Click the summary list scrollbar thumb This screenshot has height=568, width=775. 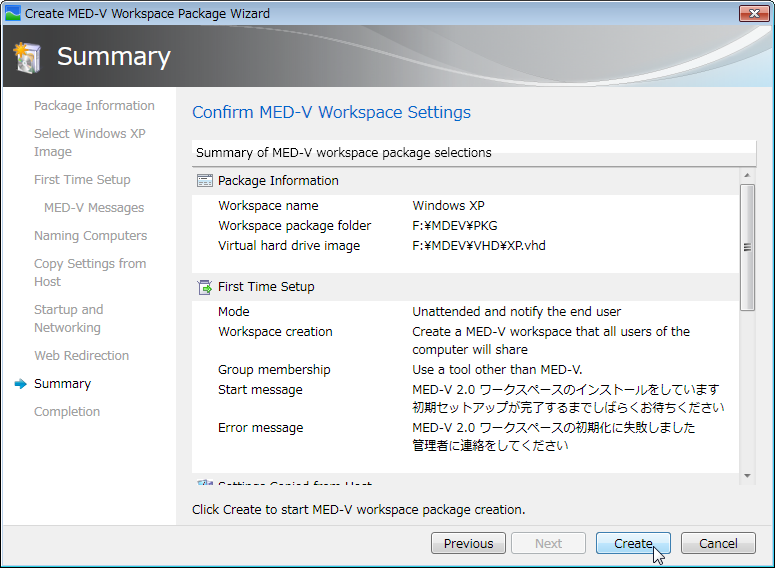click(747, 247)
